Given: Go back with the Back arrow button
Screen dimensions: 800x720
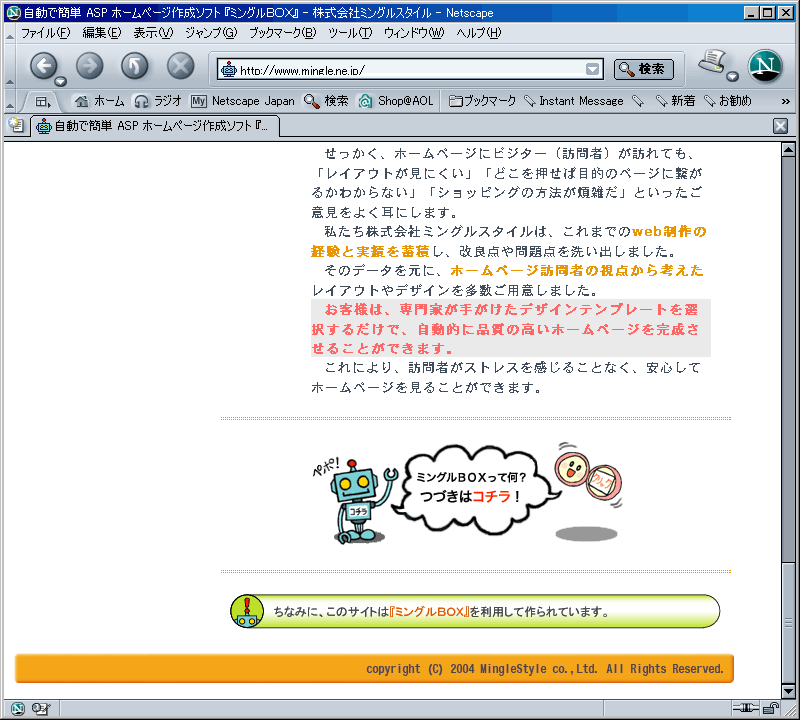Looking at the screenshot, I should (44, 66).
